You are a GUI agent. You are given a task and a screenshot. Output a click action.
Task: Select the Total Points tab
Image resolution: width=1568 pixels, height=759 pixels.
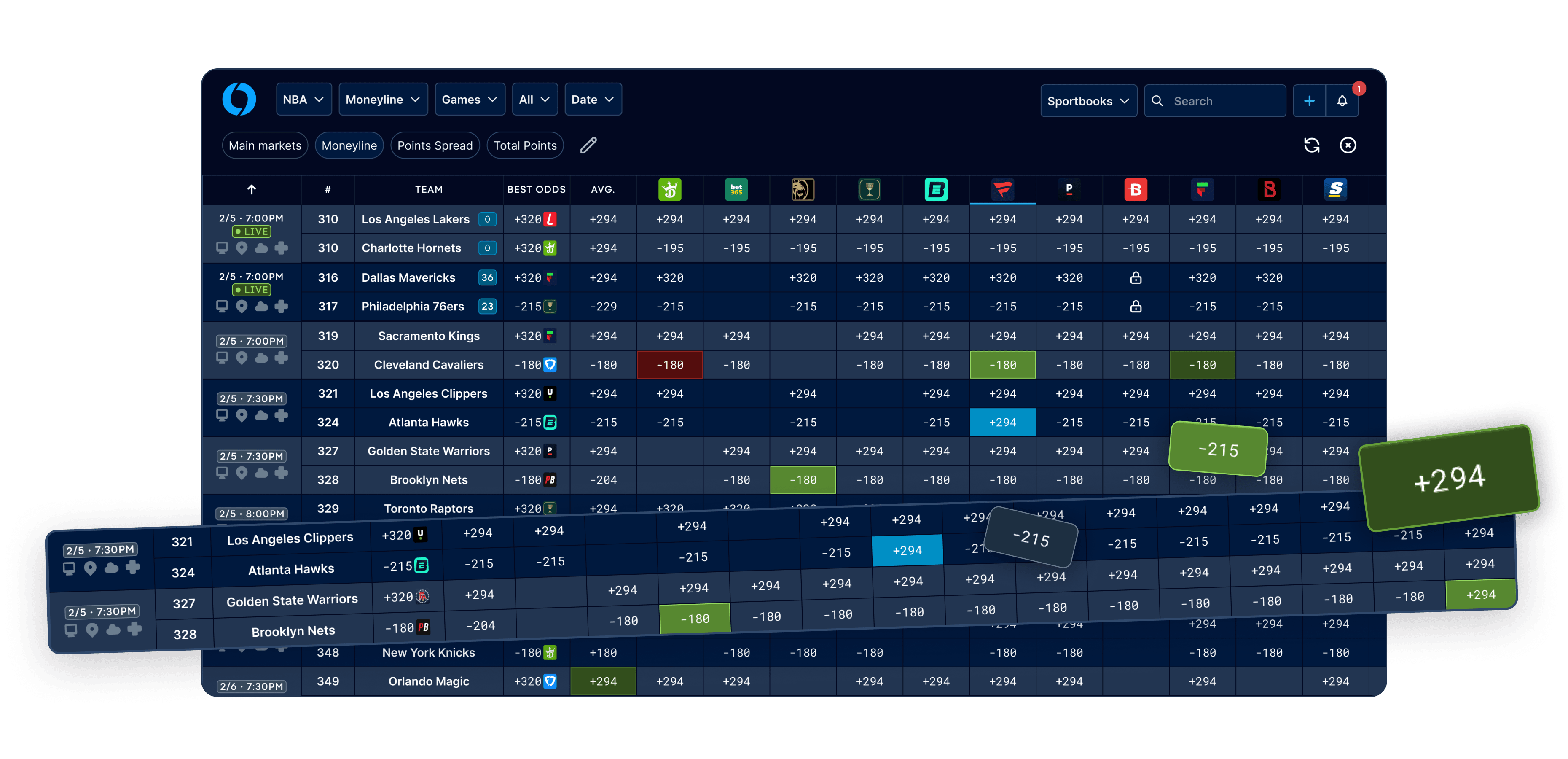(x=525, y=145)
